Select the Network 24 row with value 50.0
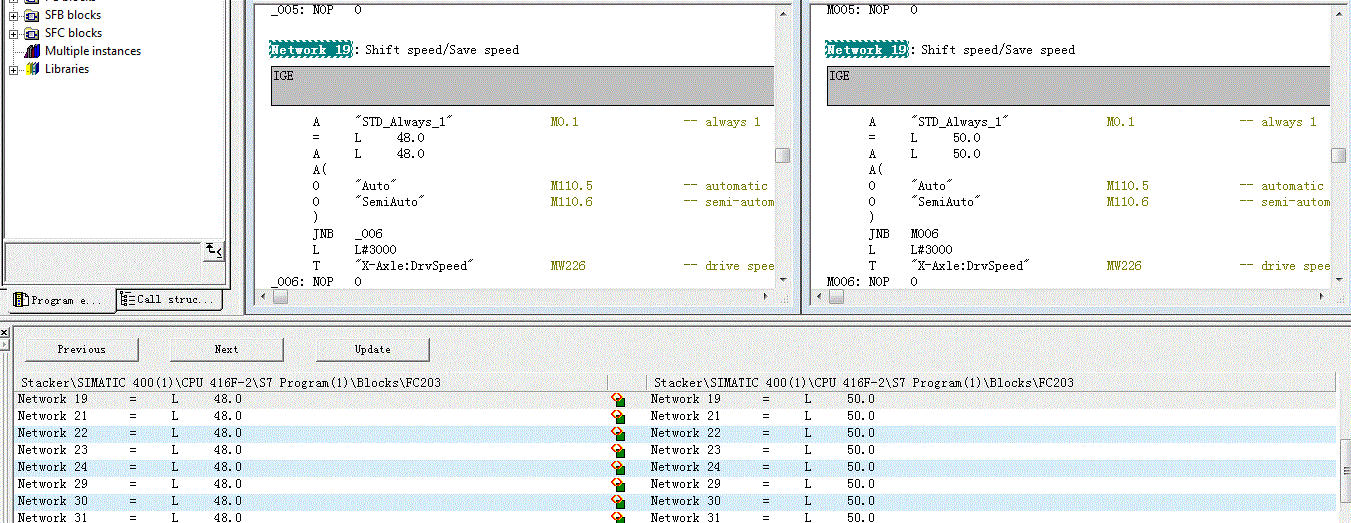This screenshot has width=1351, height=523. click(x=991, y=468)
